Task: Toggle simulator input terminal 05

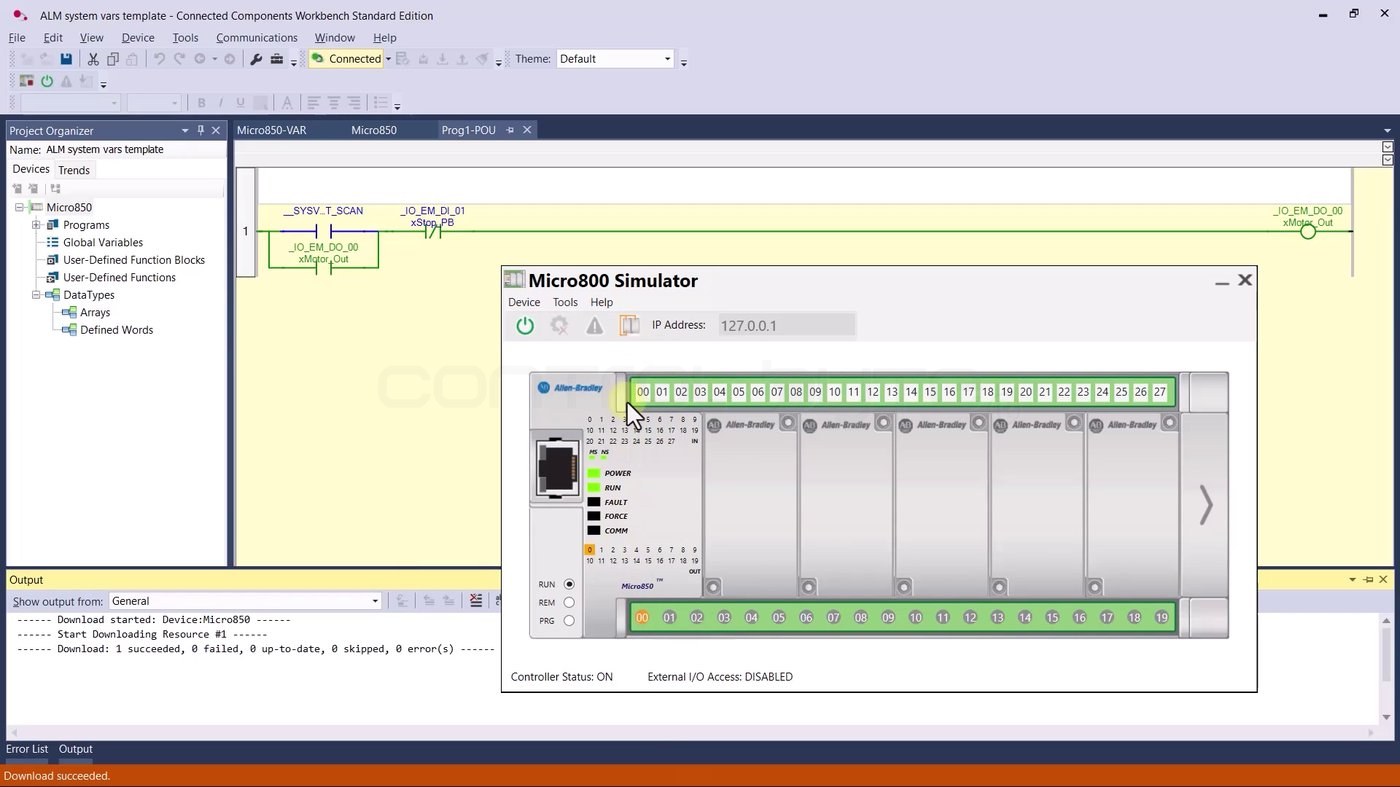Action: pyautogui.click(x=739, y=392)
